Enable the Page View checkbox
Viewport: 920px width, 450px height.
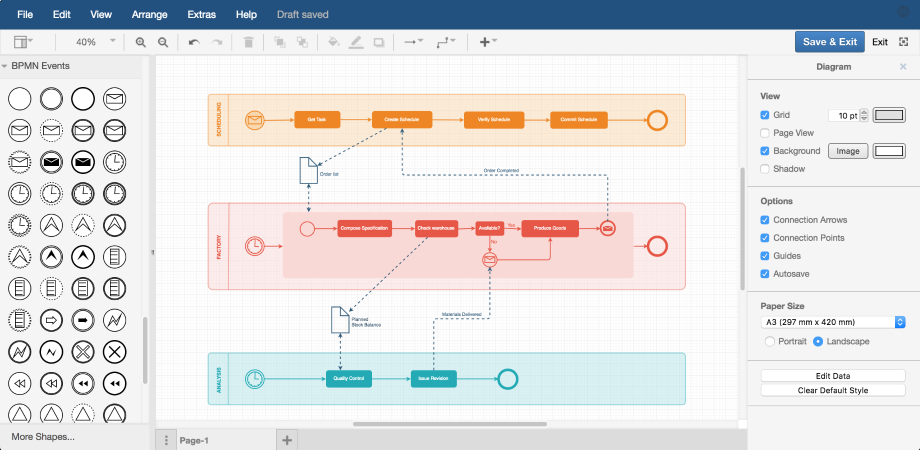(x=765, y=132)
